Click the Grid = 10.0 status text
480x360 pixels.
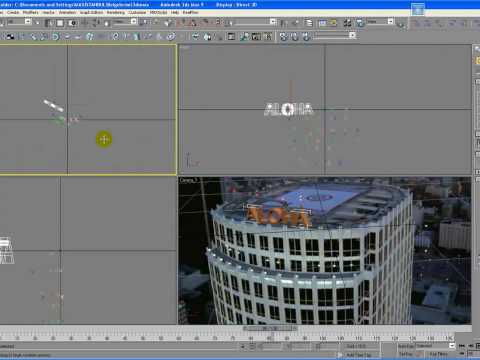356,346
